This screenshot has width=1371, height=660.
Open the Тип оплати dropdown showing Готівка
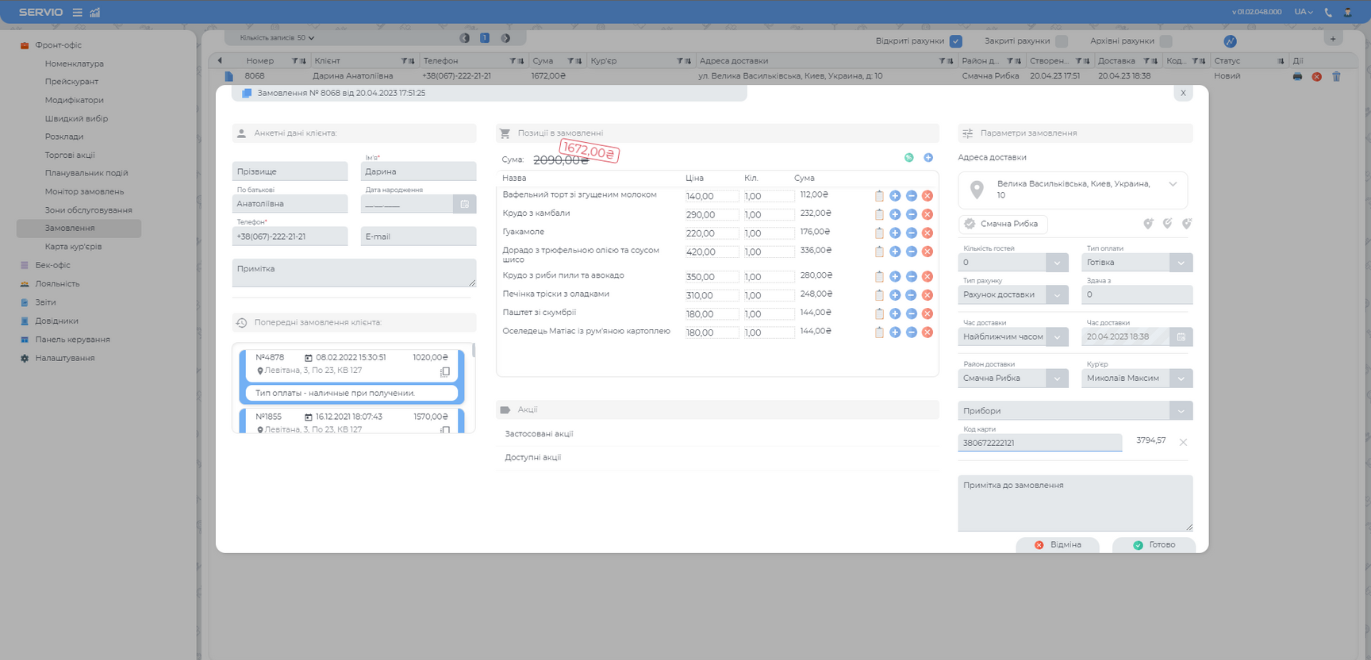point(1181,263)
